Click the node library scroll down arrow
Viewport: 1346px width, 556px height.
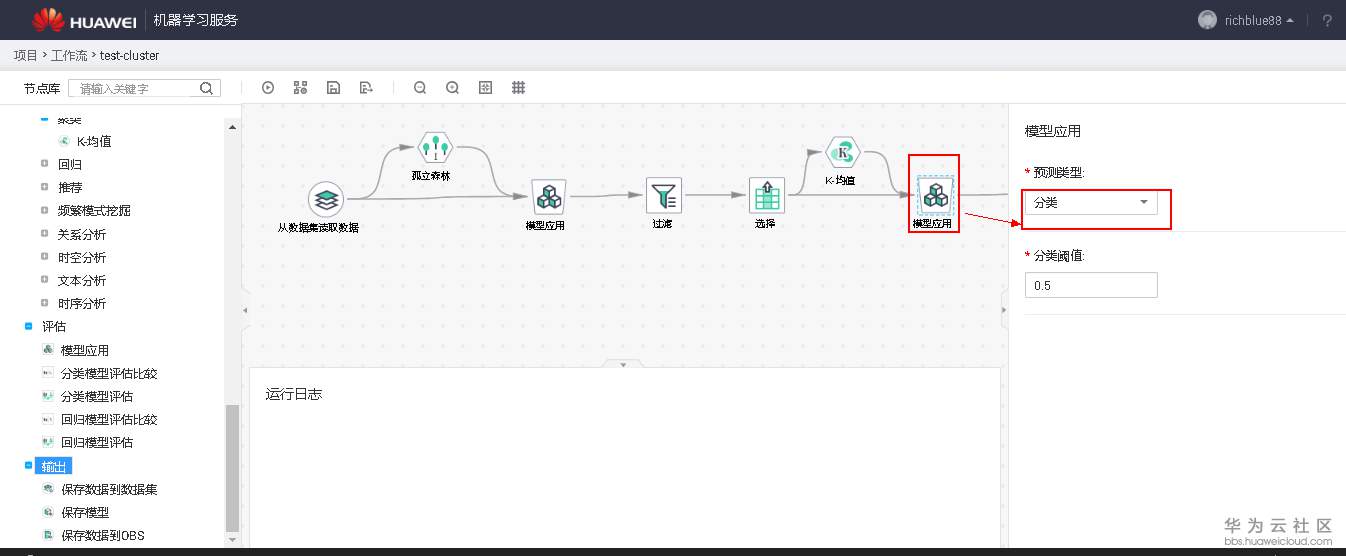click(x=233, y=540)
